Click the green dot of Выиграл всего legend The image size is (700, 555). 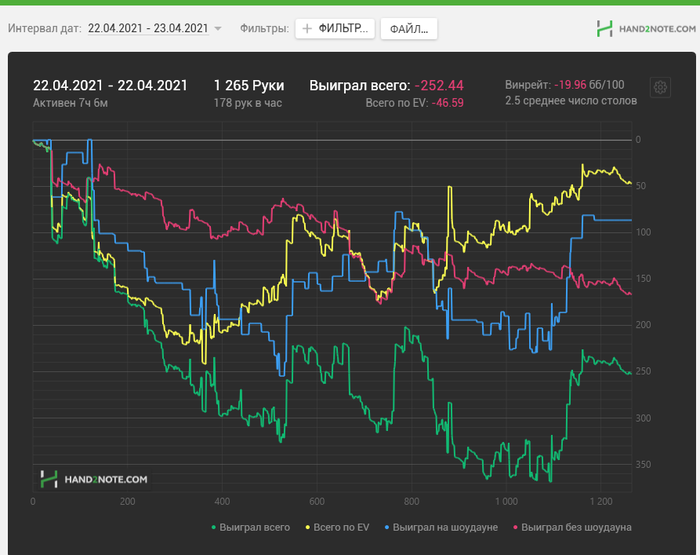click(x=214, y=528)
